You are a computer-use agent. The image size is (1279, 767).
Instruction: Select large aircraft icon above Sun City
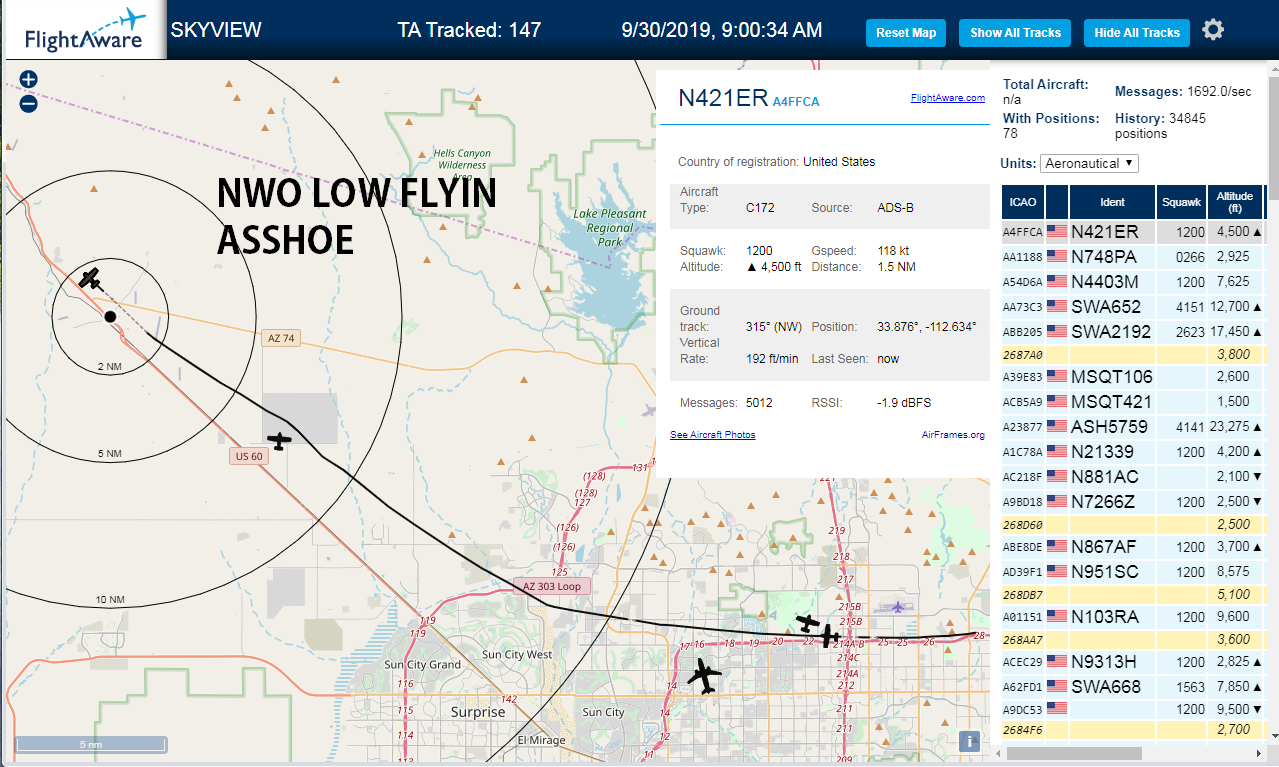tap(705, 676)
